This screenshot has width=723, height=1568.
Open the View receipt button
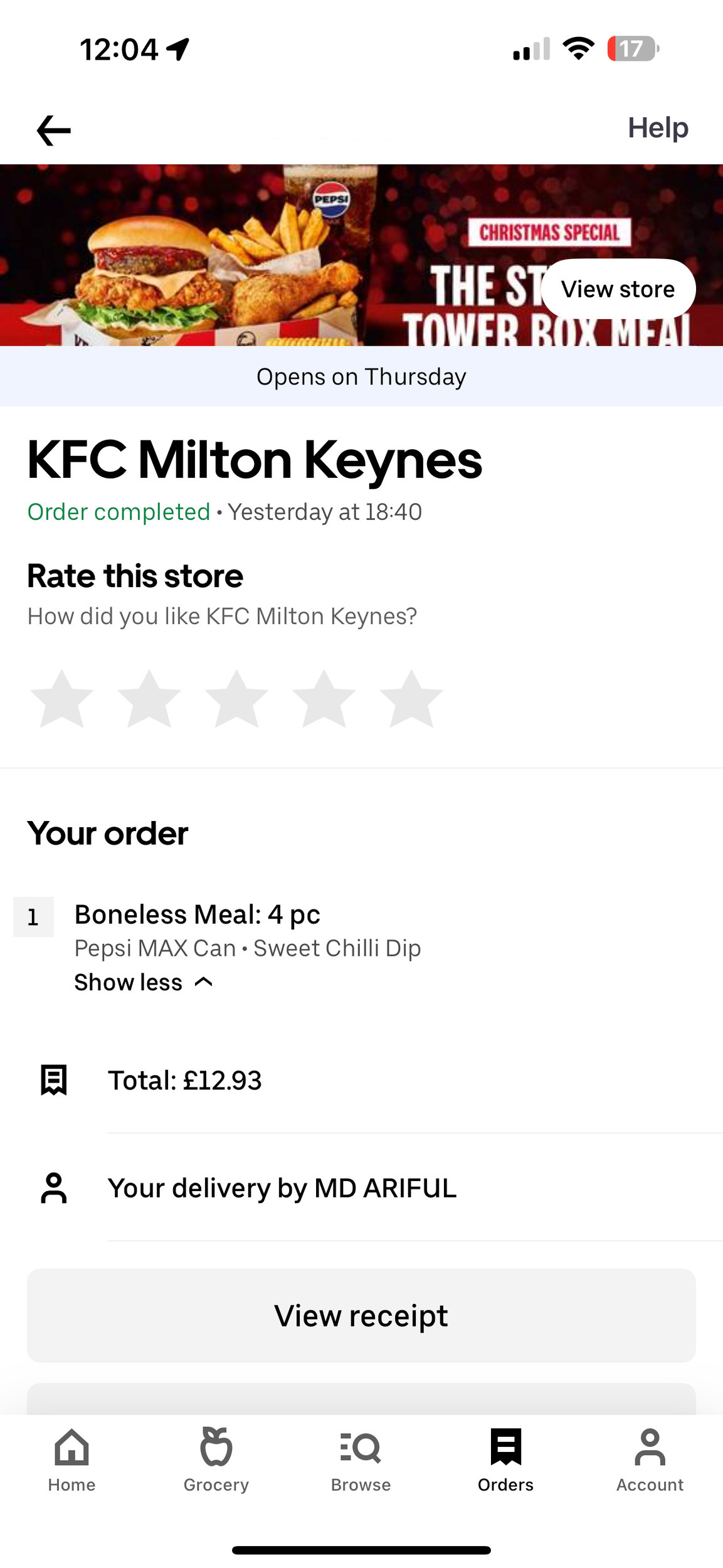(x=361, y=1316)
